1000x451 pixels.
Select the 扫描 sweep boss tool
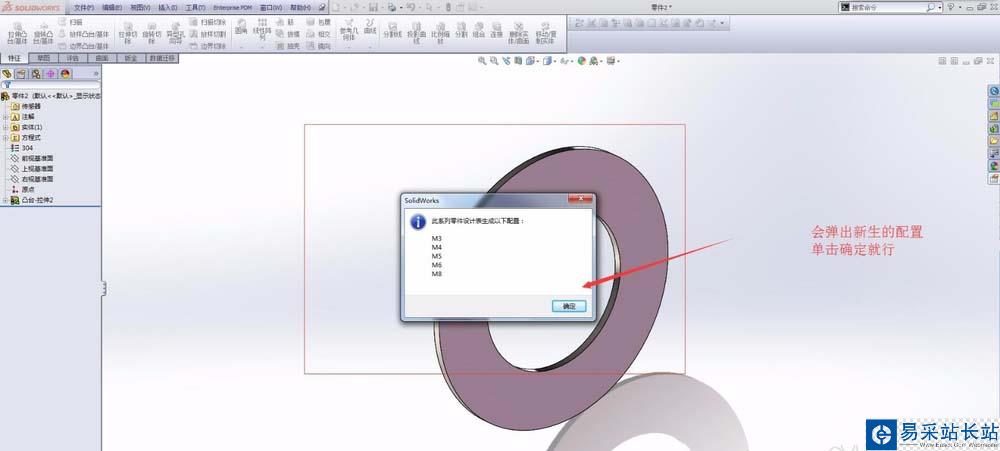coord(71,22)
